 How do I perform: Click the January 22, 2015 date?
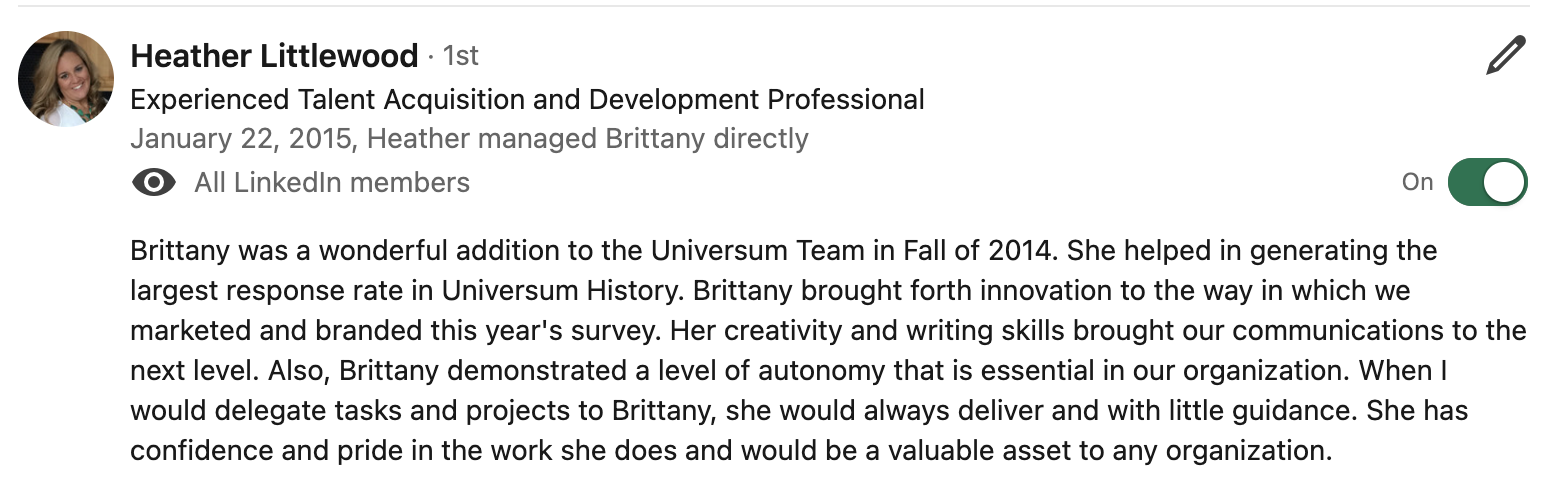click(240, 138)
